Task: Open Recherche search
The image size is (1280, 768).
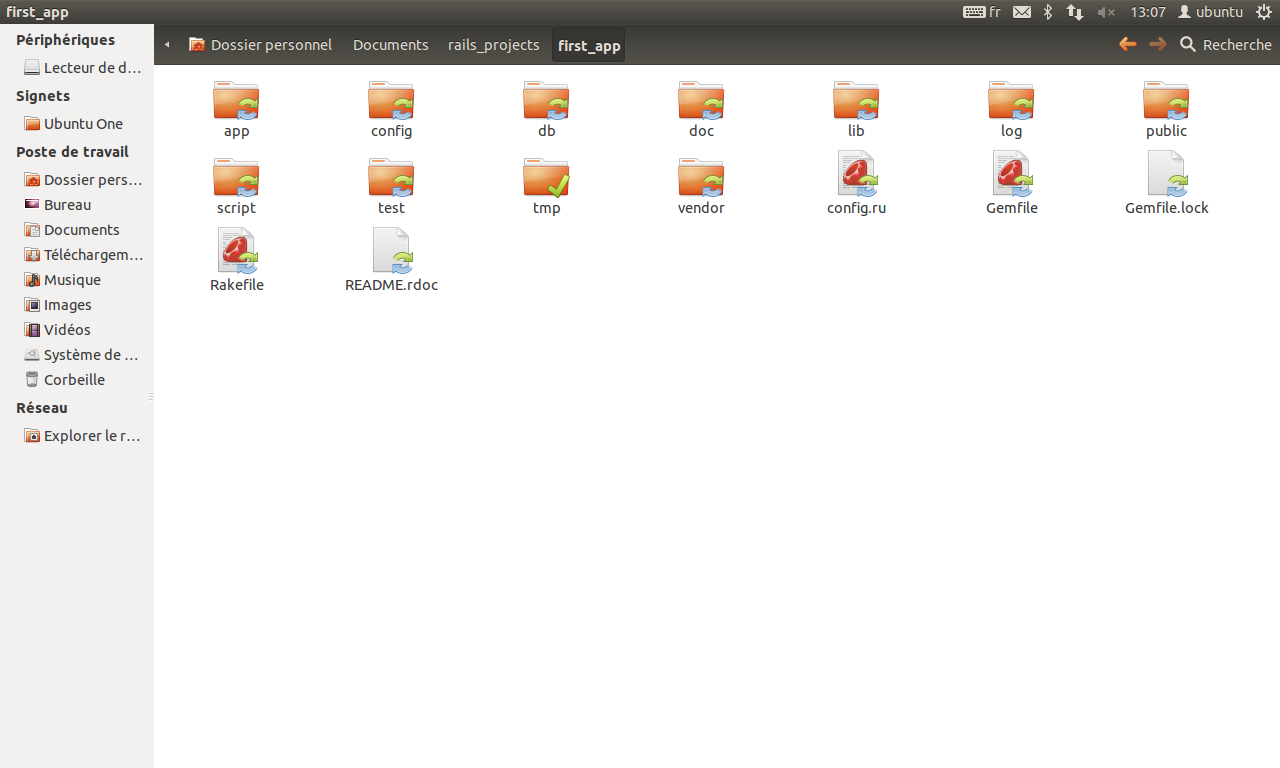Action: coord(1226,45)
